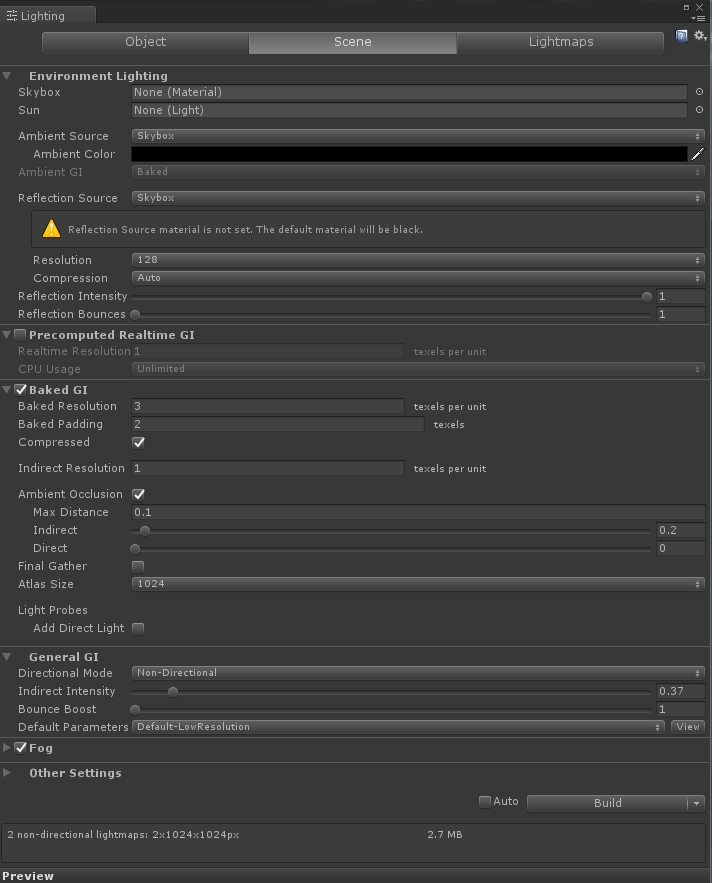This screenshot has width=712, height=883.
Task: Click the Build options dropdown arrow
Action: point(696,803)
